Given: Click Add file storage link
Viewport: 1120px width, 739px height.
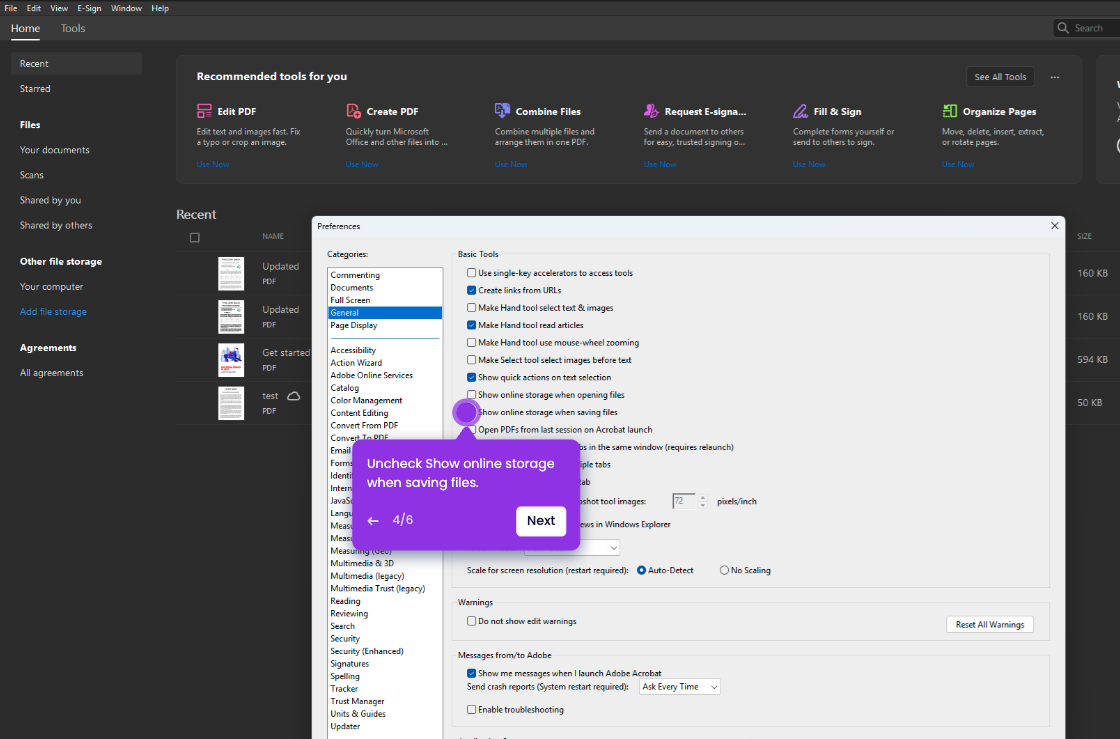Looking at the screenshot, I should pos(53,312).
